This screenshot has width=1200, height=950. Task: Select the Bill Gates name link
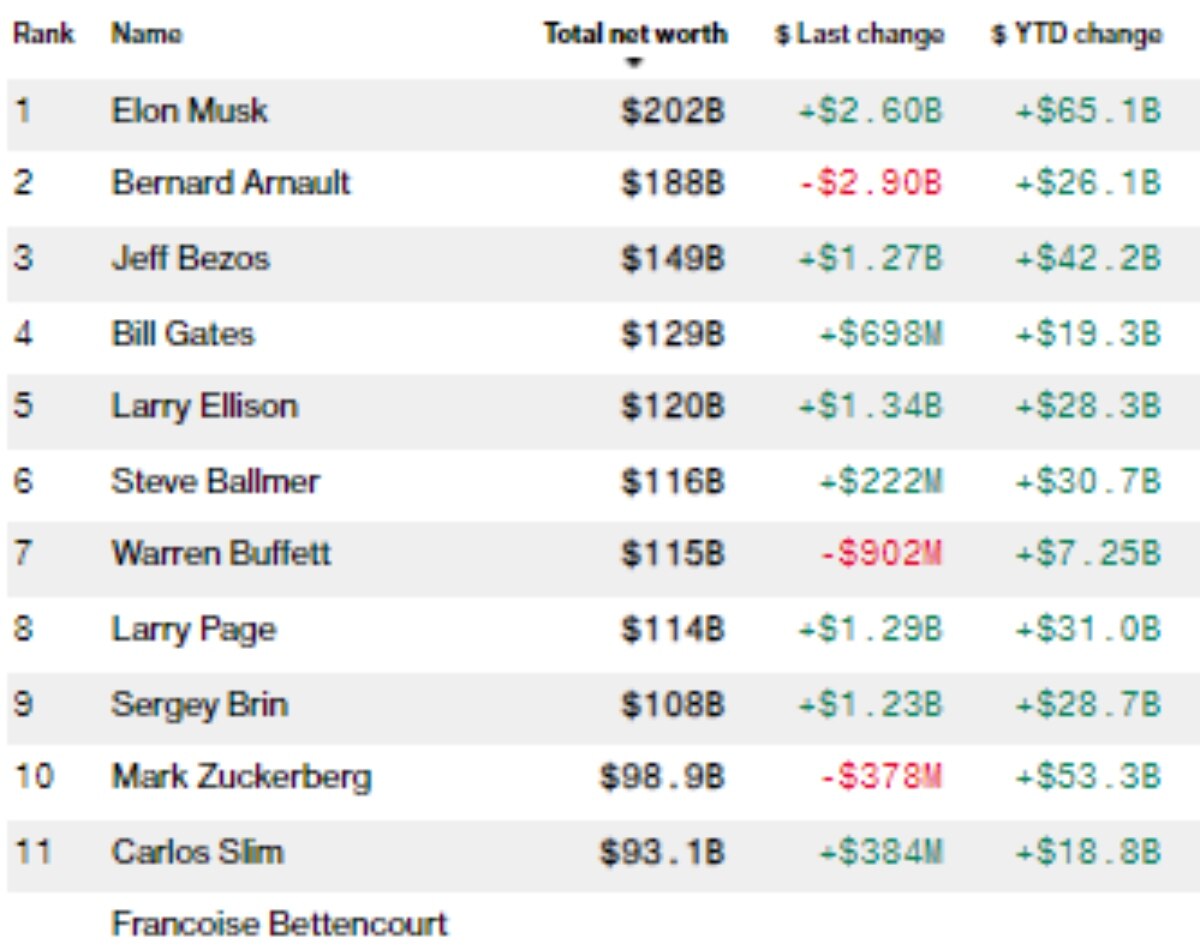pos(182,333)
